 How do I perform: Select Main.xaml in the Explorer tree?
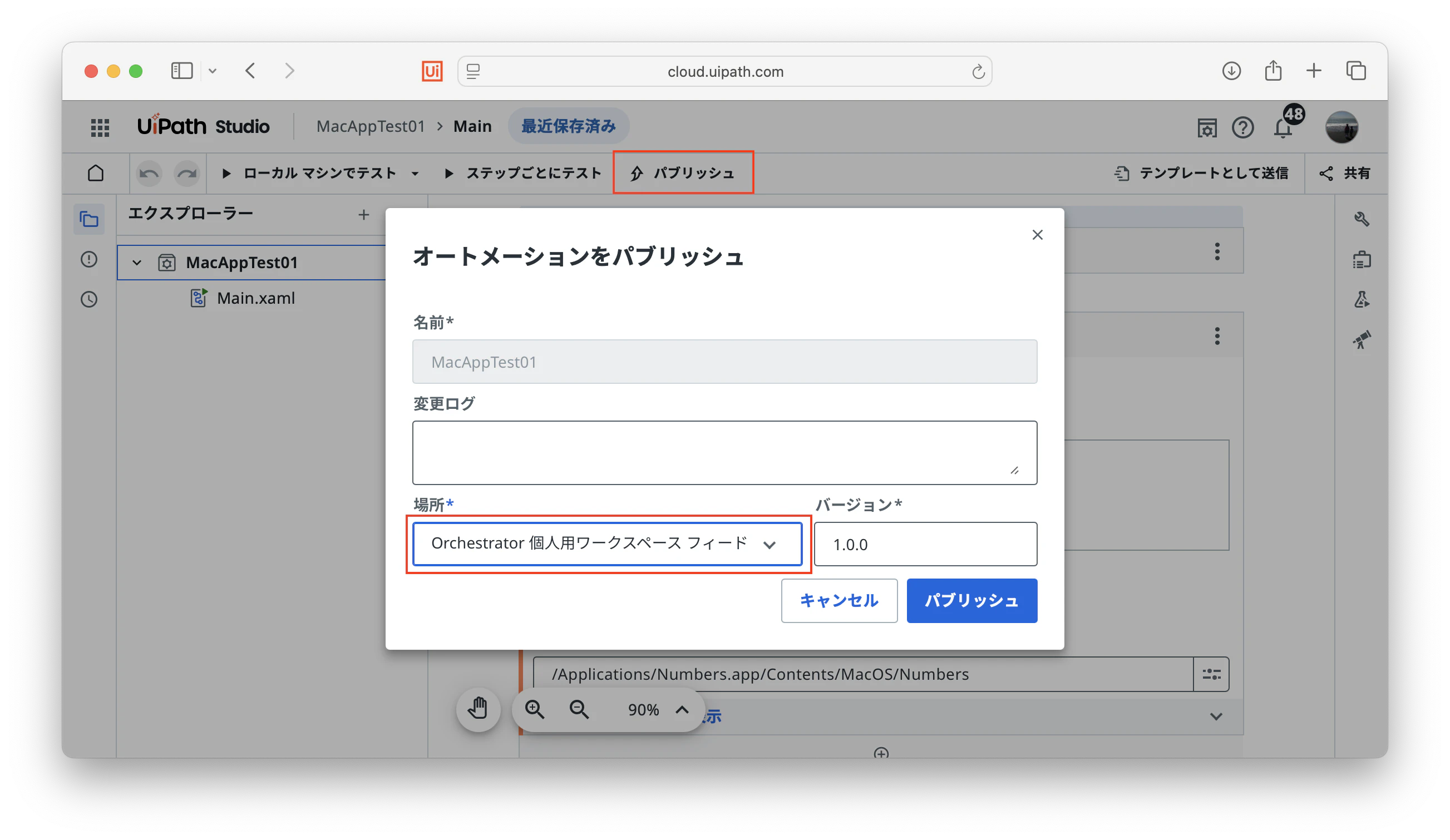point(255,298)
